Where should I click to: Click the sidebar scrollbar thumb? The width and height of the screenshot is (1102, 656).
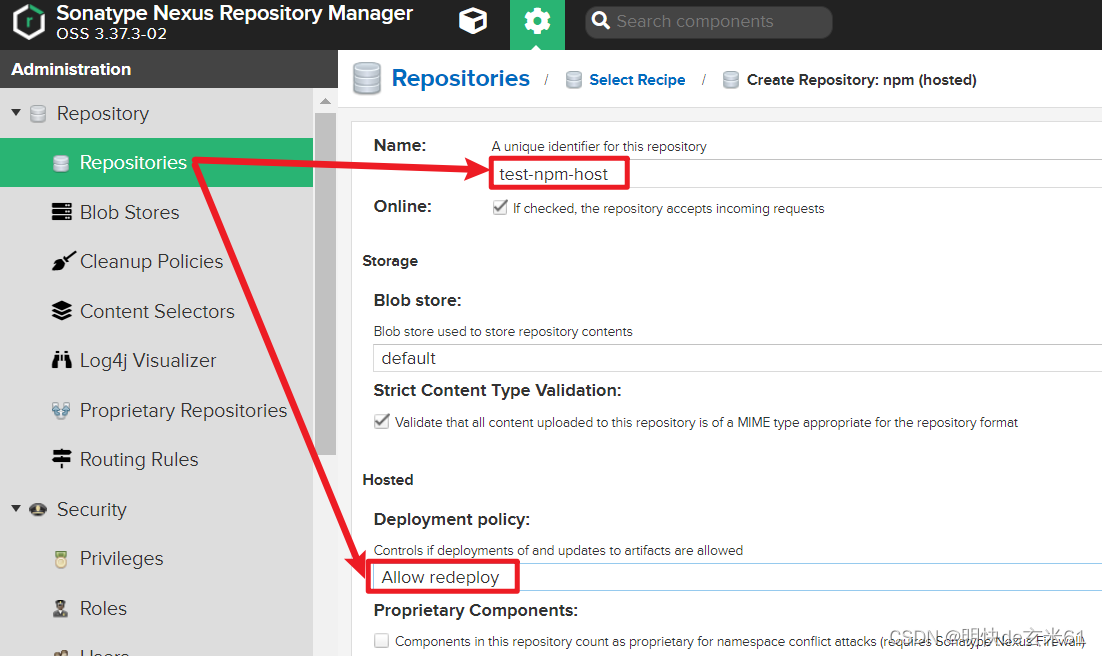(x=325, y=283)
